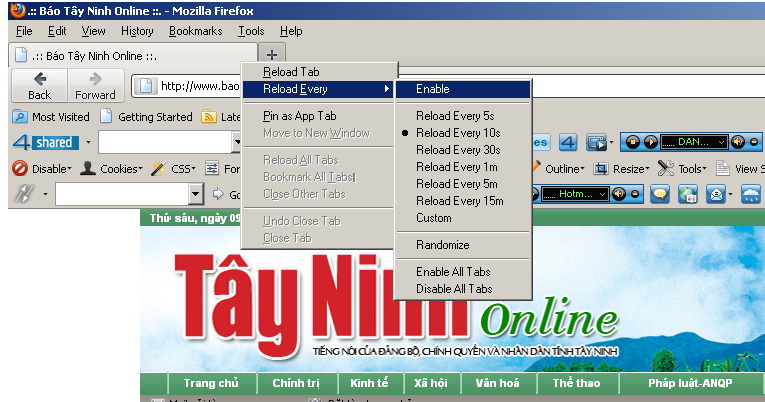Choose Custom reload interval
The height and width of the screenshot is (402, 765).
coord(463,218)
